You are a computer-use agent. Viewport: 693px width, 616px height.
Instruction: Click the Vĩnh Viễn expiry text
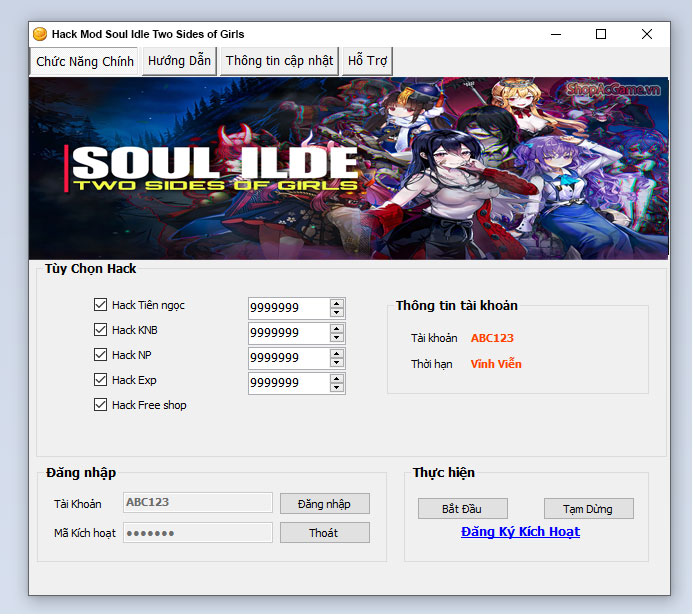point(496,364)
